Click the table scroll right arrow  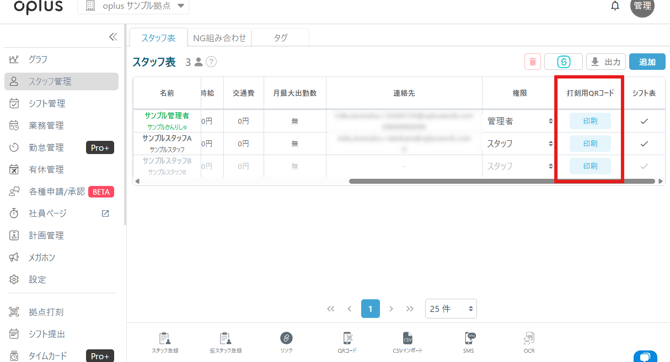click(661, 181)
